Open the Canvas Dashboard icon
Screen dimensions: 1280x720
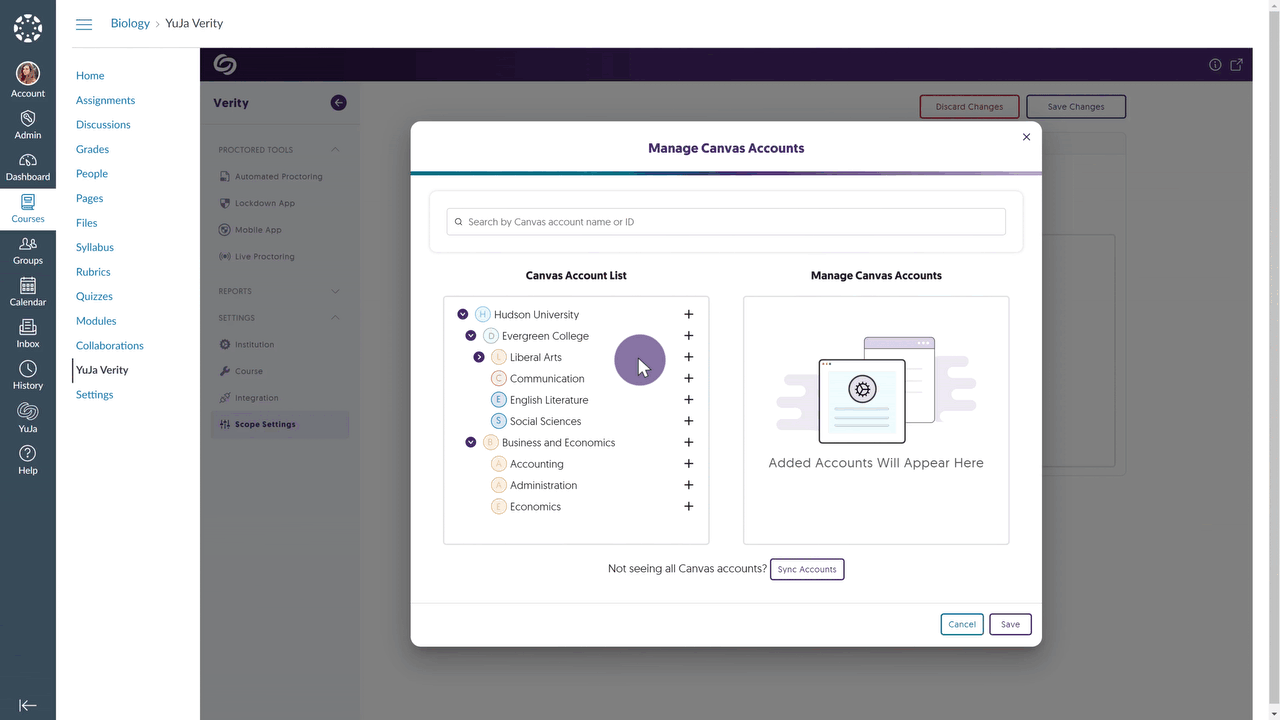(28, 162)
